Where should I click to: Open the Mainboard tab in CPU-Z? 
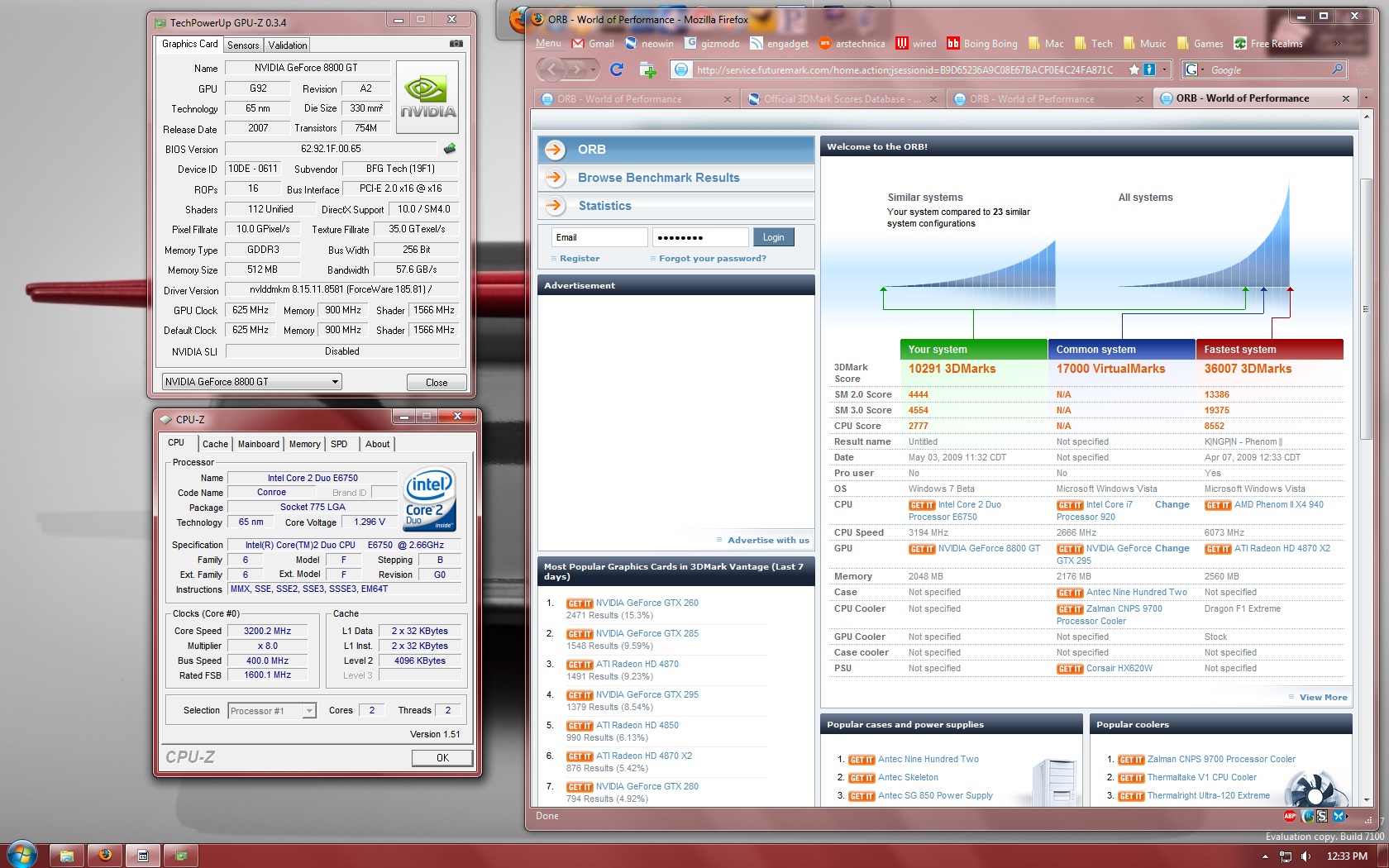258,444
